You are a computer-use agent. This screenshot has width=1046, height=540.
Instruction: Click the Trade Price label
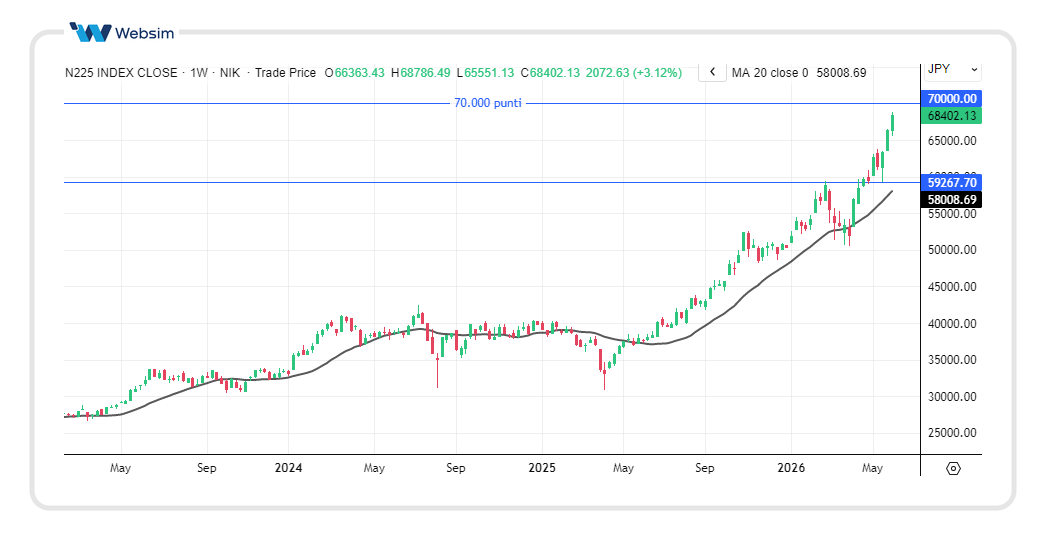click(286, 73)
